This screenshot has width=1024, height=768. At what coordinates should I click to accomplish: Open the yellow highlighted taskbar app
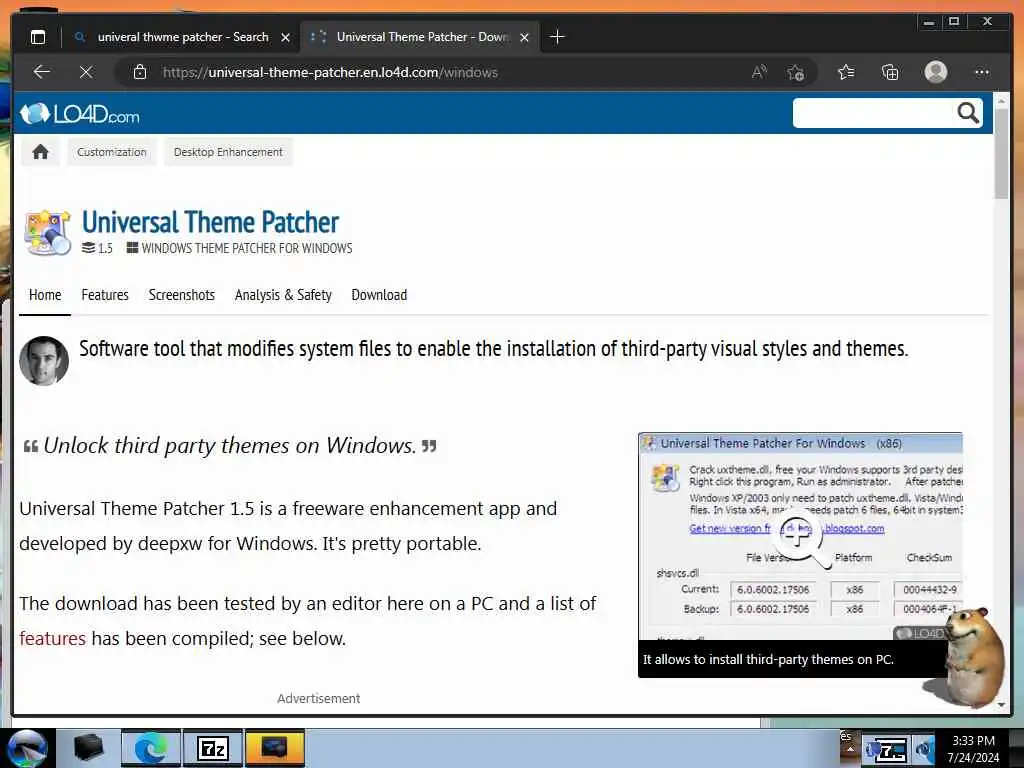275,748
